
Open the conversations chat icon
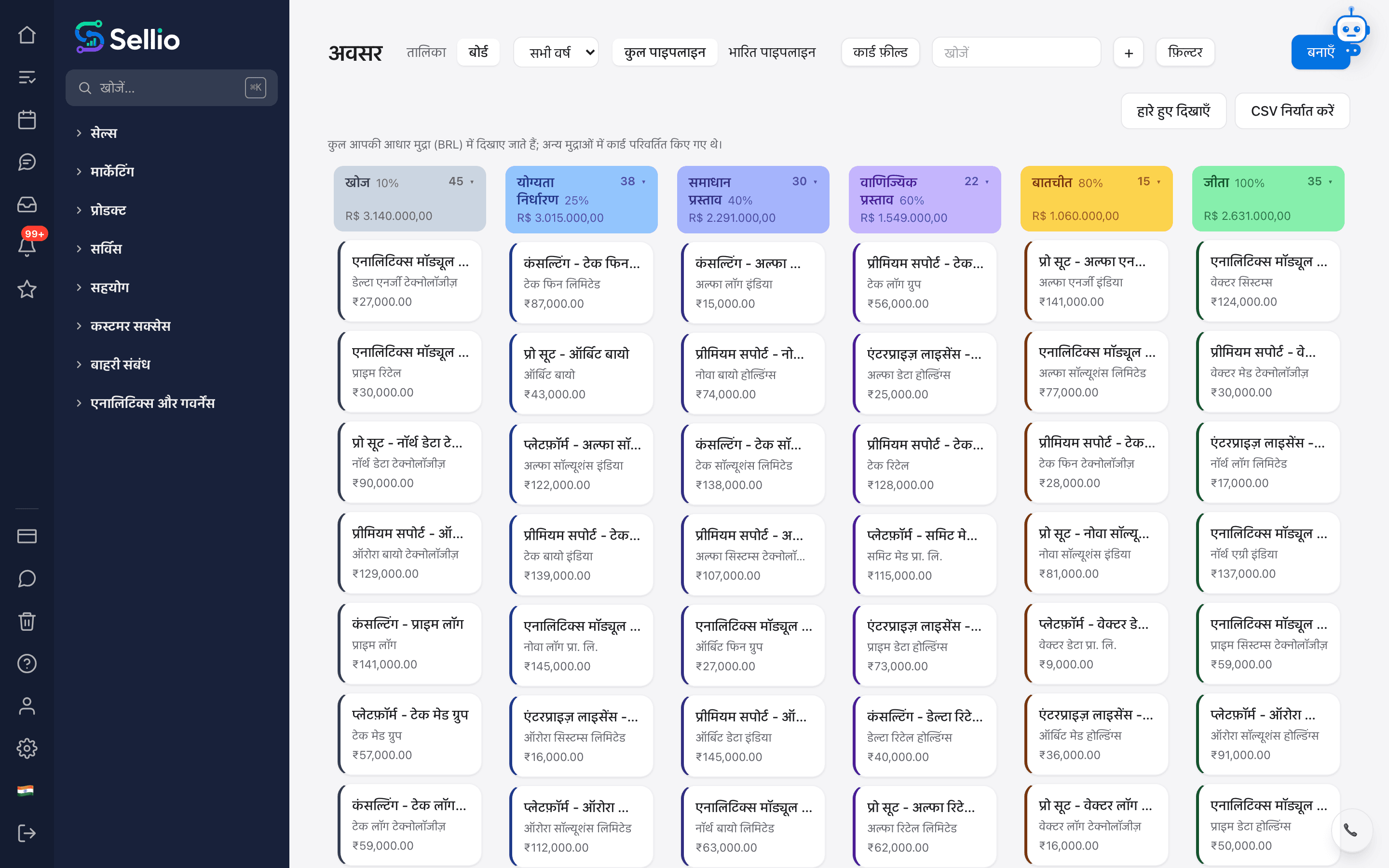(27, 163)
